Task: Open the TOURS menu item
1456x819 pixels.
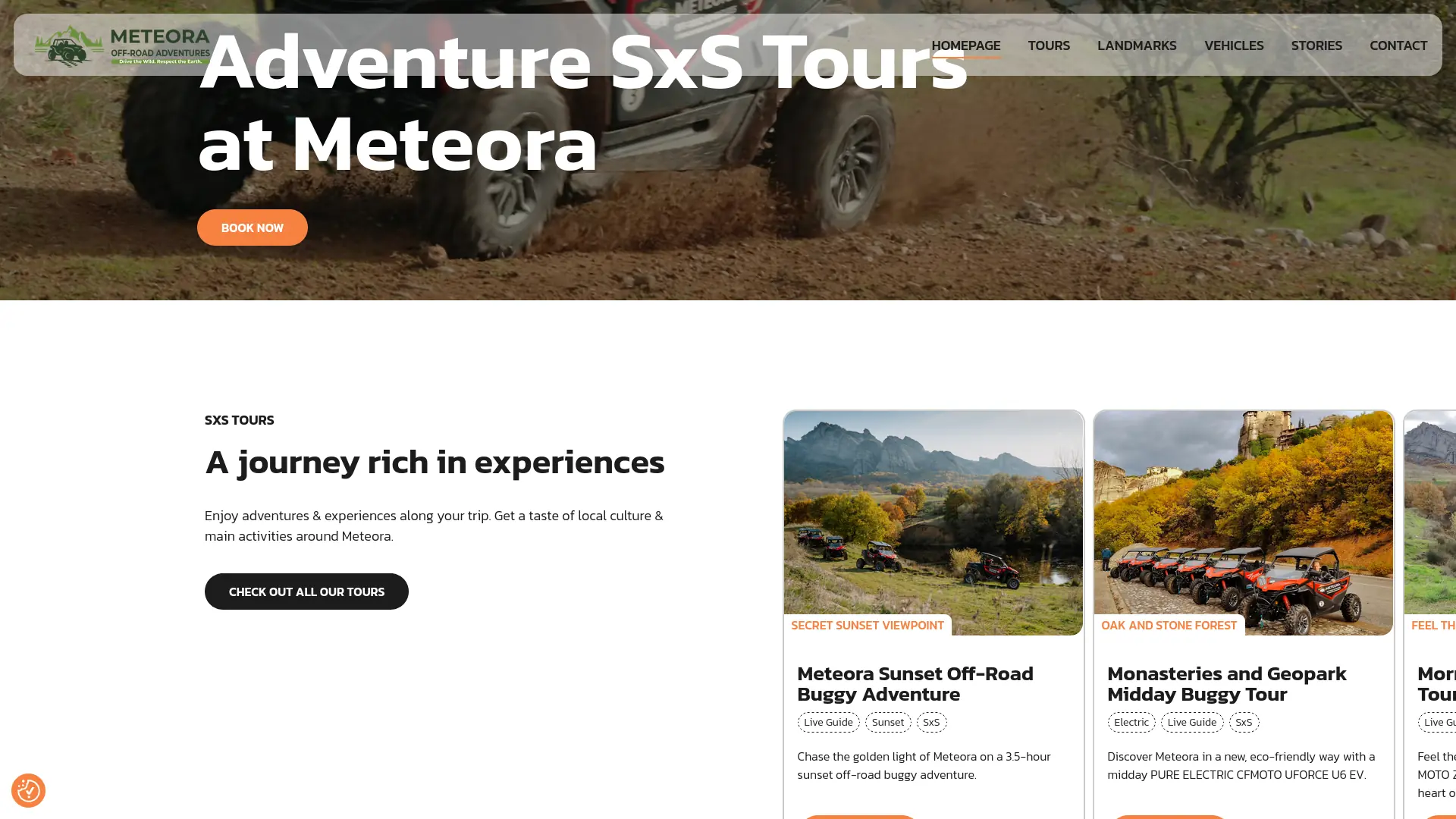Action: tap(1049, 45)
